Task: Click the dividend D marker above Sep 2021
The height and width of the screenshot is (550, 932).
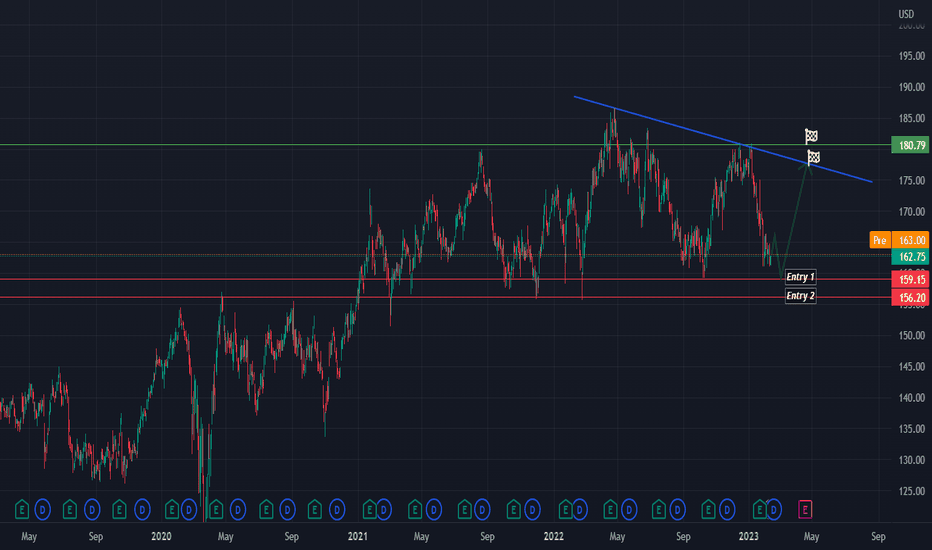Action: (482, 510)
